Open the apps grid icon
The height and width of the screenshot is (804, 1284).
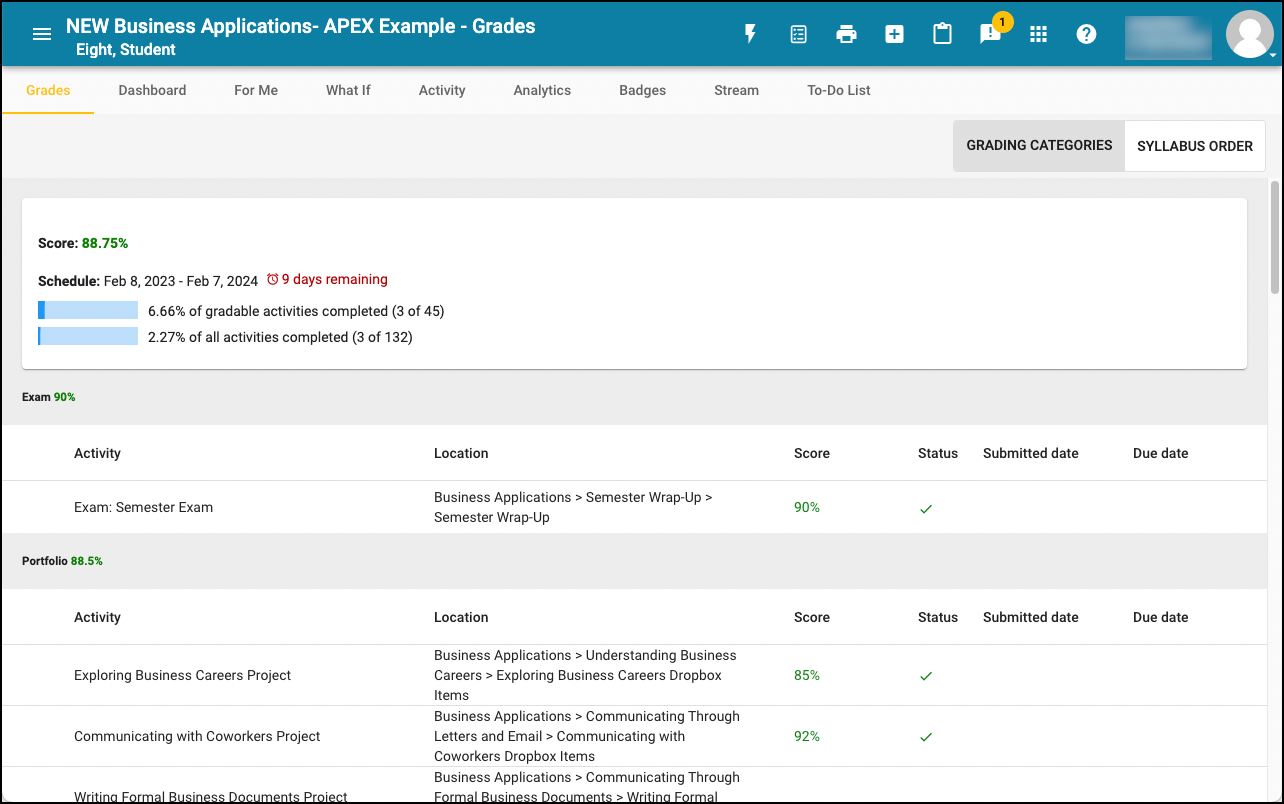point(1038,34)
